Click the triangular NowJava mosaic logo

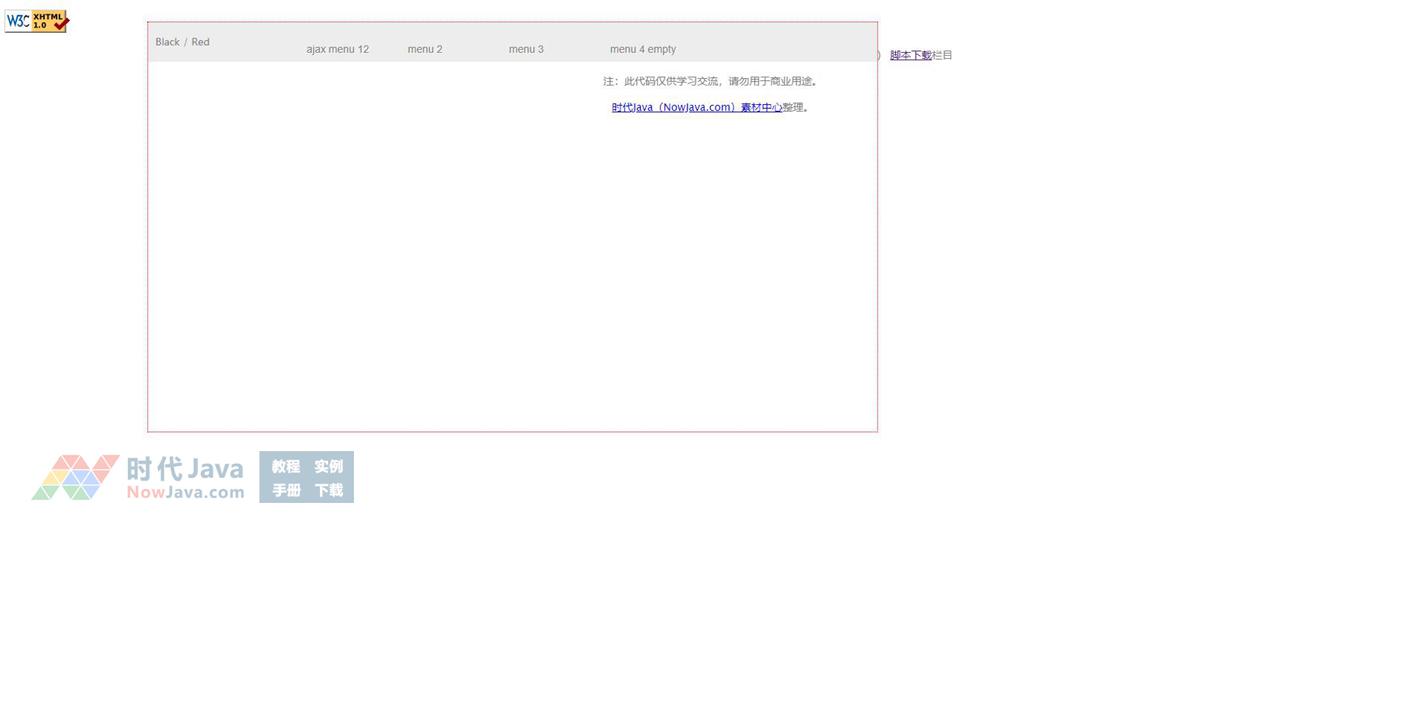[x=75, y=477]
